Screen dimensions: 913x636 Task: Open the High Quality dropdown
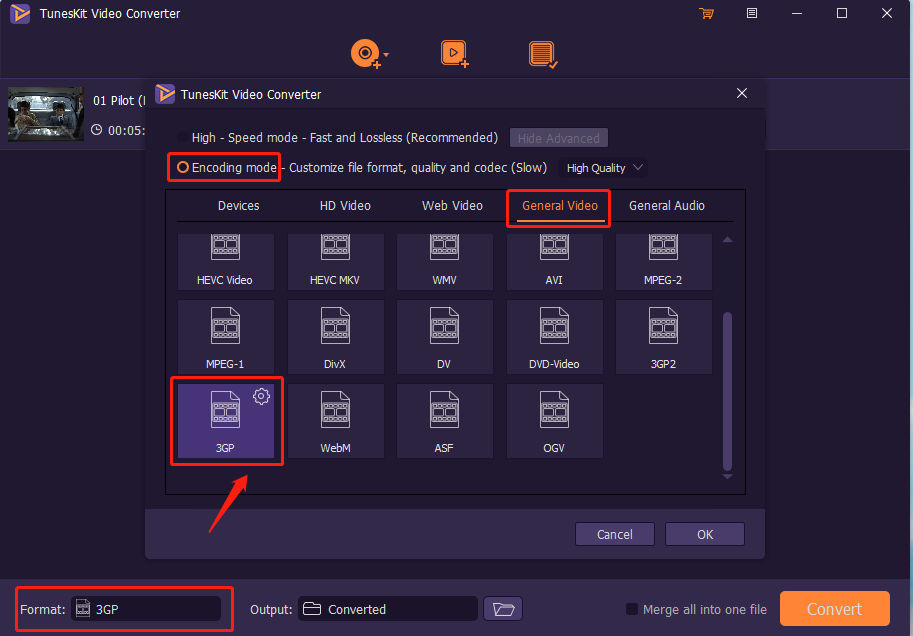tap(603, 168)
